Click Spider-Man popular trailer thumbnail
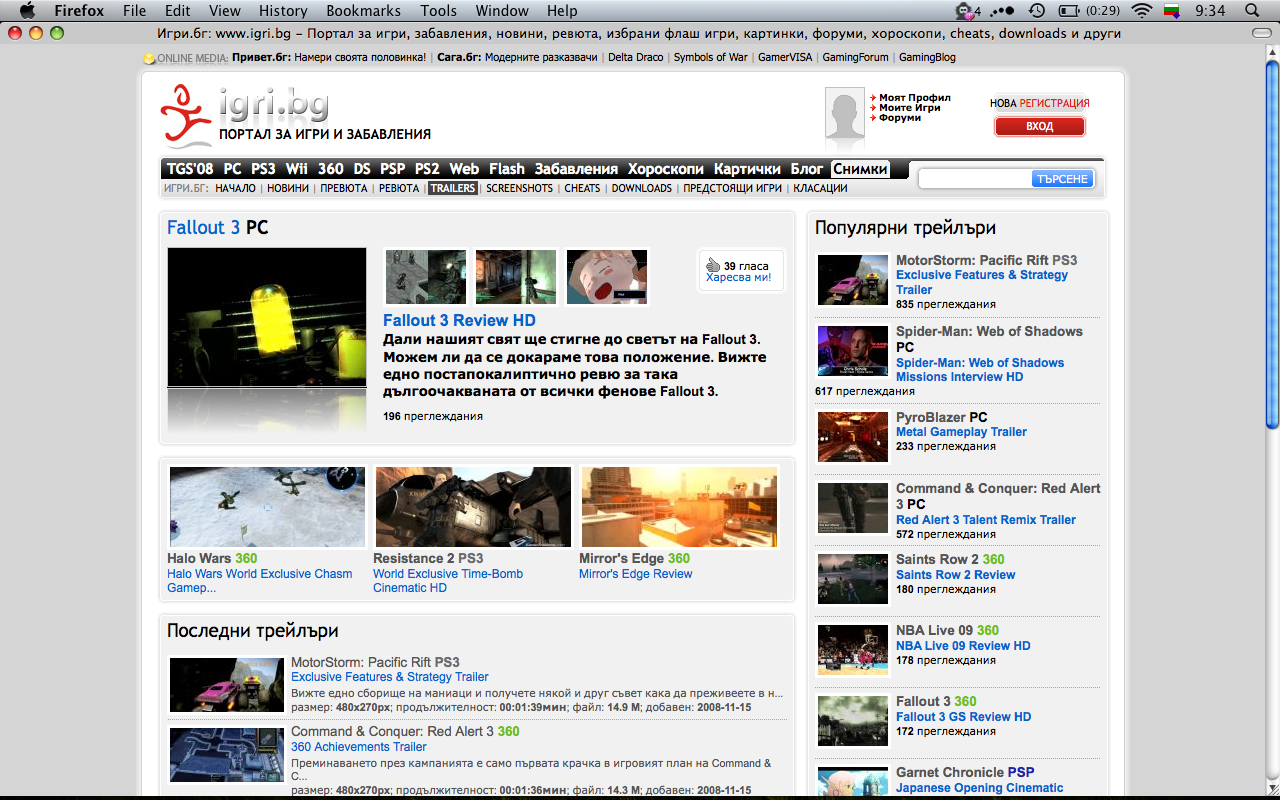 [853, 351]
